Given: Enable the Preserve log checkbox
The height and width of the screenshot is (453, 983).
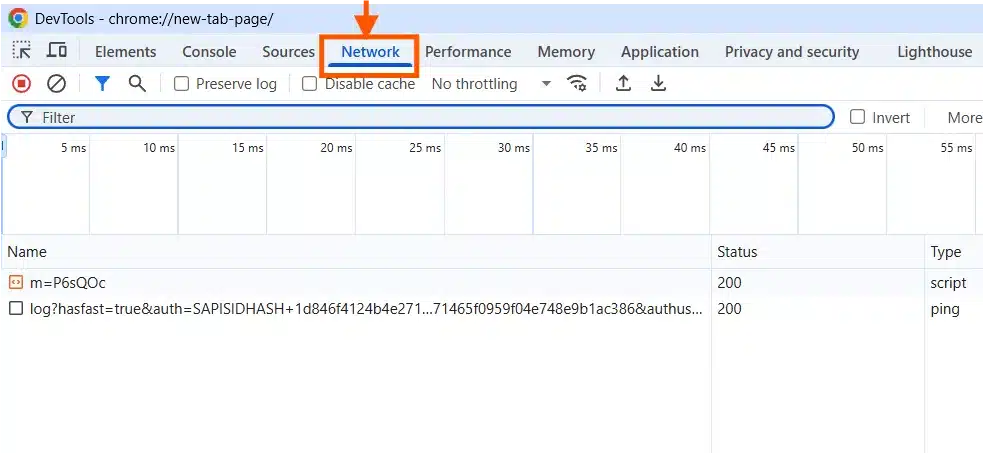Looking at the screenshot, I should tap(181, 84).
